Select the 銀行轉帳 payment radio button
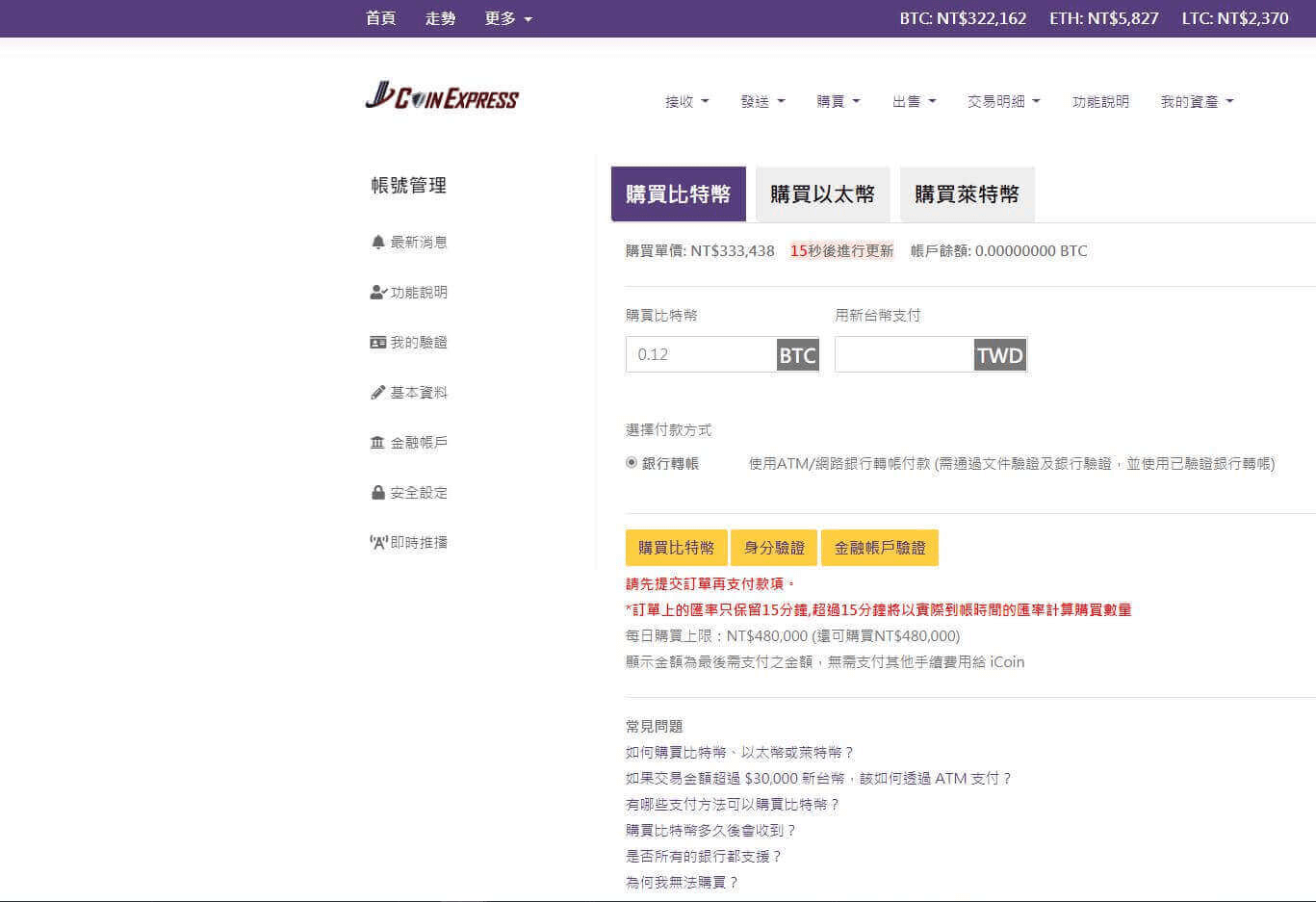1316x902 pixels. 632,463
